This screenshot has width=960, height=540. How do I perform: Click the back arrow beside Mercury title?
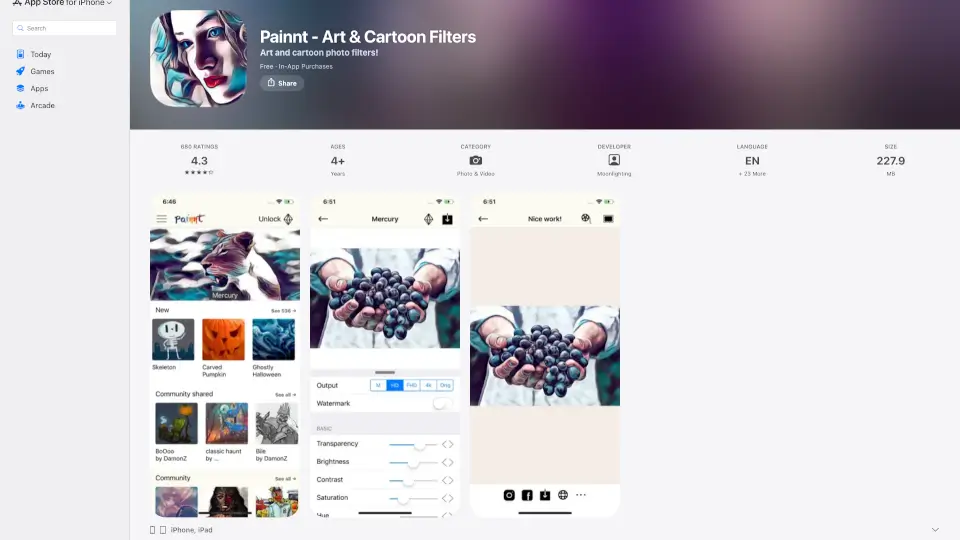tap(323, 219)
